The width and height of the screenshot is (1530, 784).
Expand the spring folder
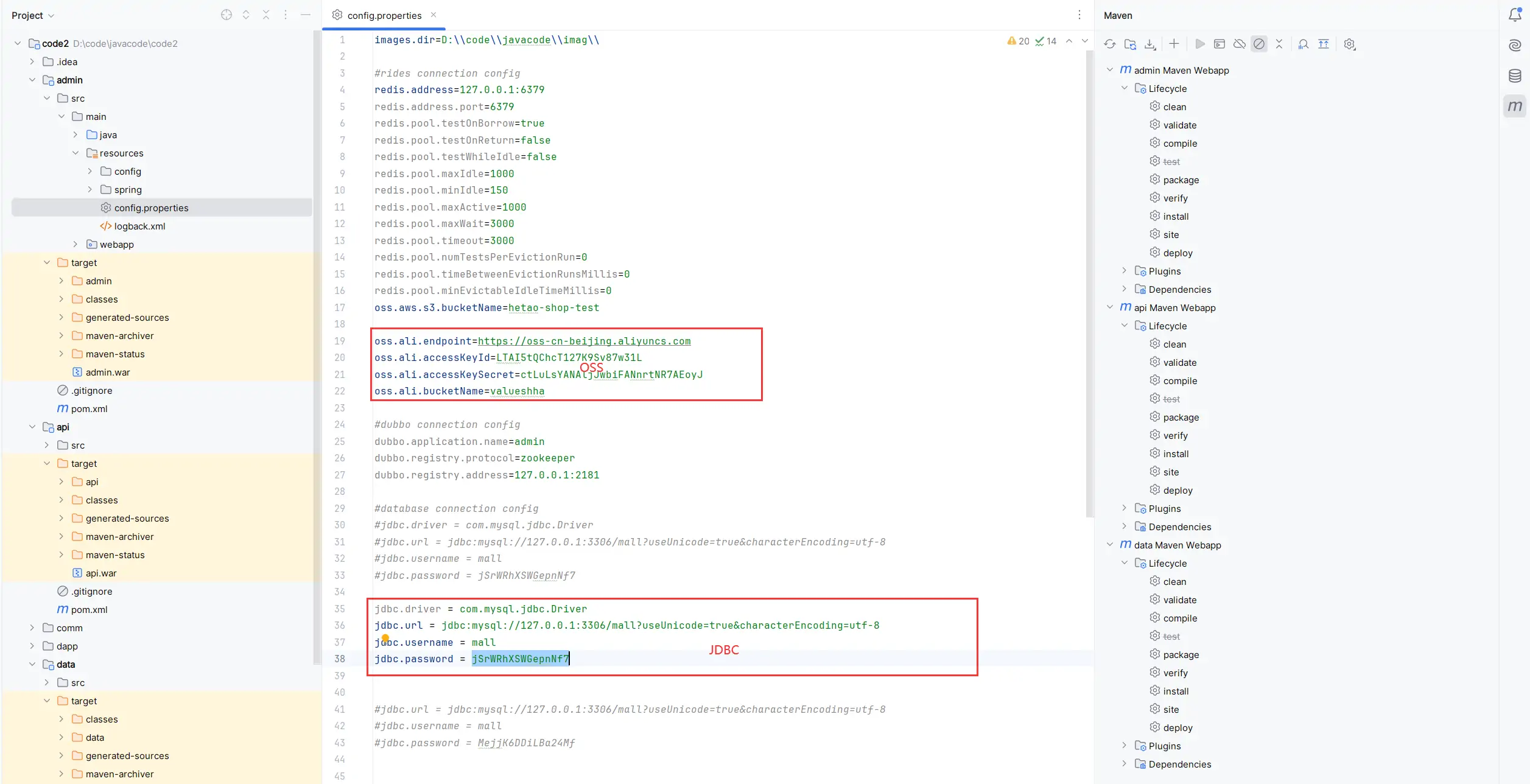[90, 190]
